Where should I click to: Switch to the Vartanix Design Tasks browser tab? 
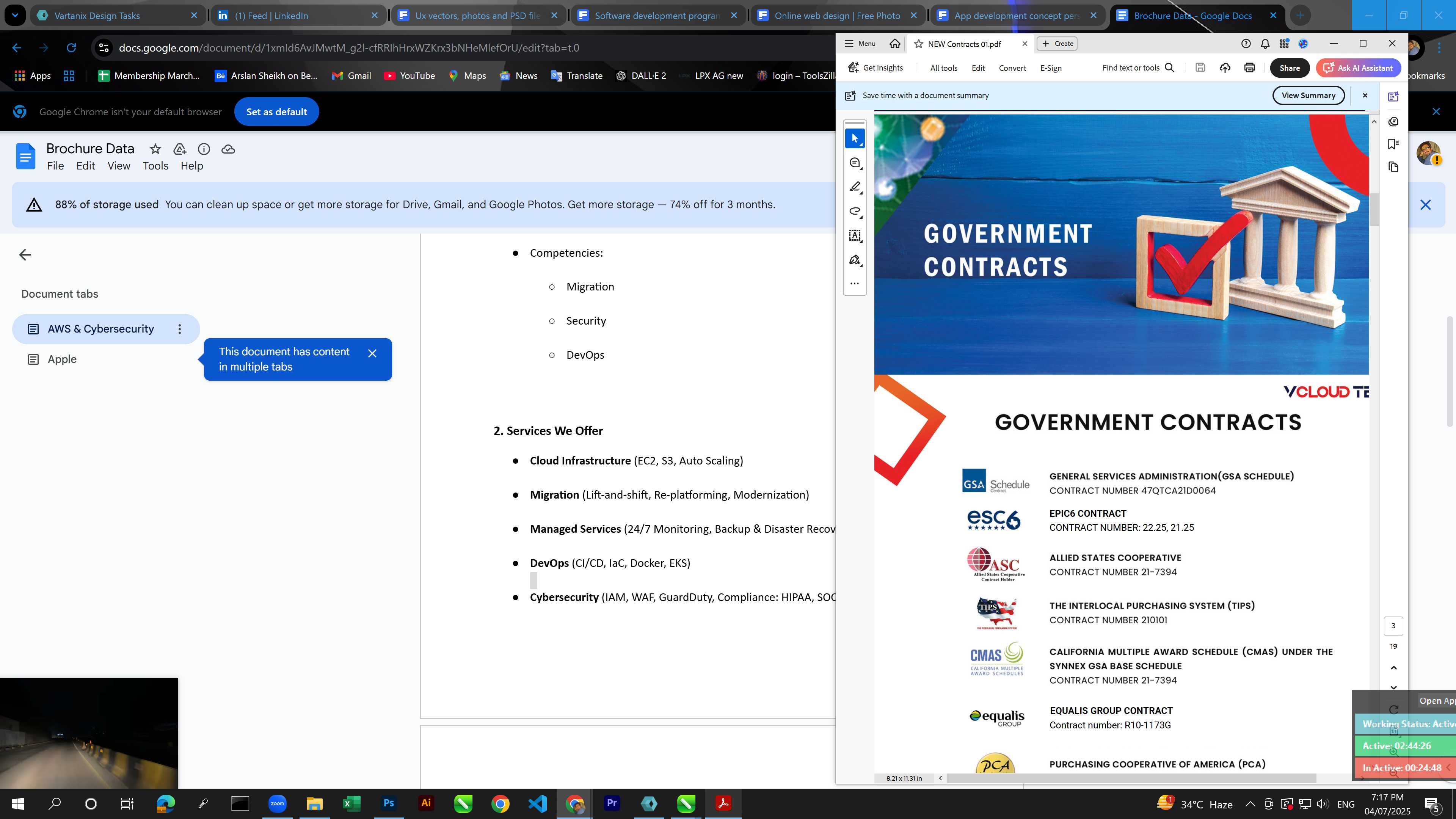pyautogui.click(x=118, y=15)
